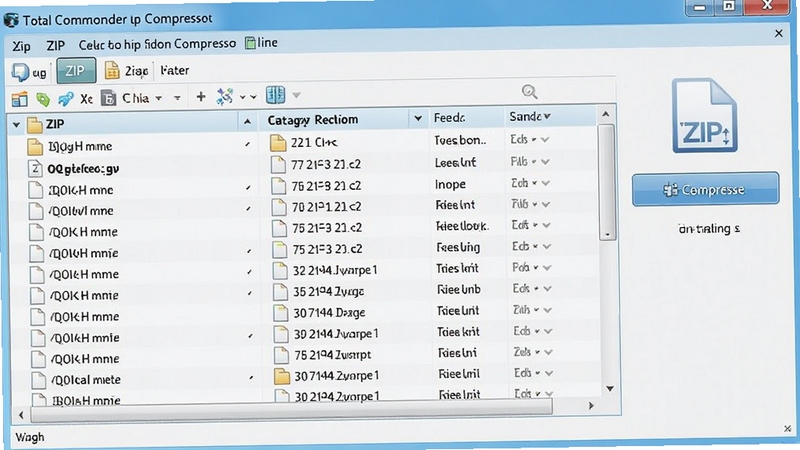Click the Wagh status bar text

(x=30, y=437)
